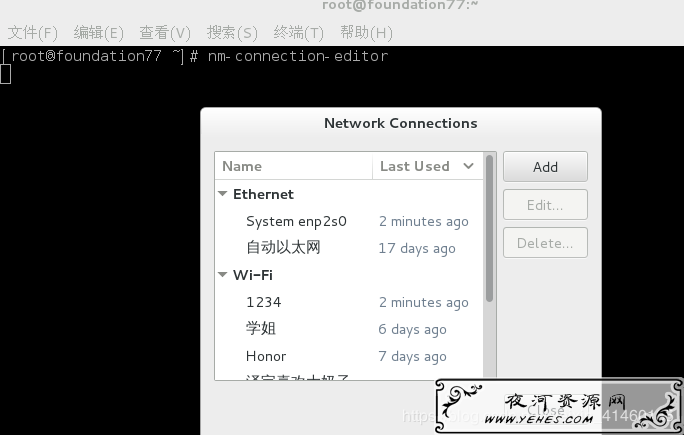Collapse the Ethernet group triangle
This screenshot has height=435, width=684.
tap(222, 194)
